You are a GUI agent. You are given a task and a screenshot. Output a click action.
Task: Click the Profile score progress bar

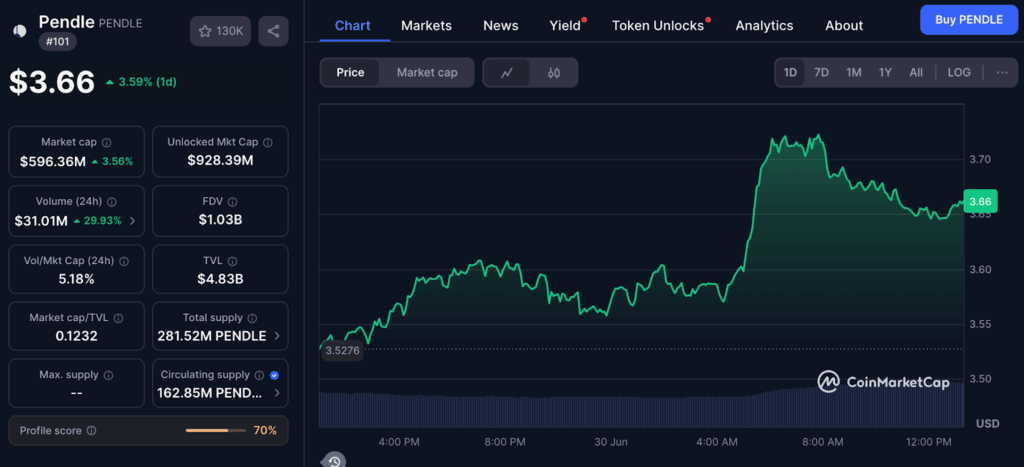point(215,431)
